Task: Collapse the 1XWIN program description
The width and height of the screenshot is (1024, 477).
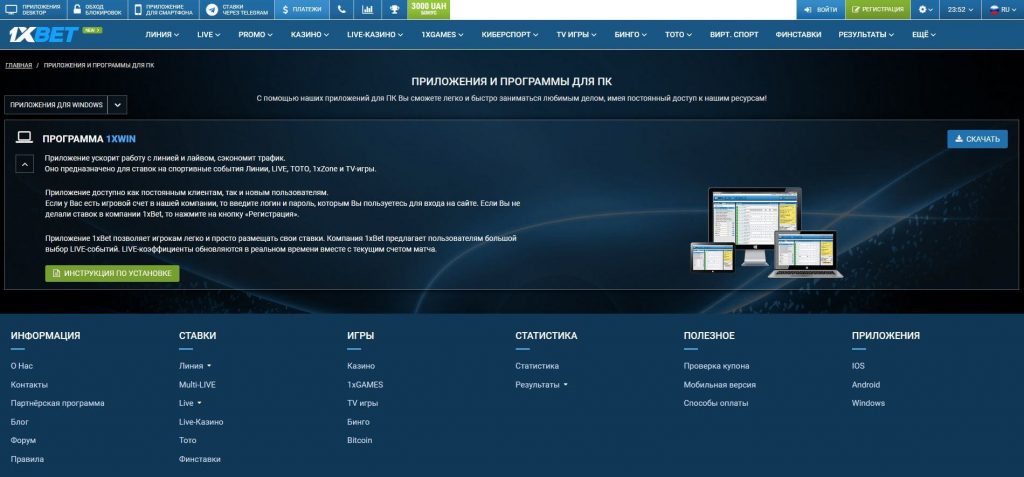Action: coord(24,165)
